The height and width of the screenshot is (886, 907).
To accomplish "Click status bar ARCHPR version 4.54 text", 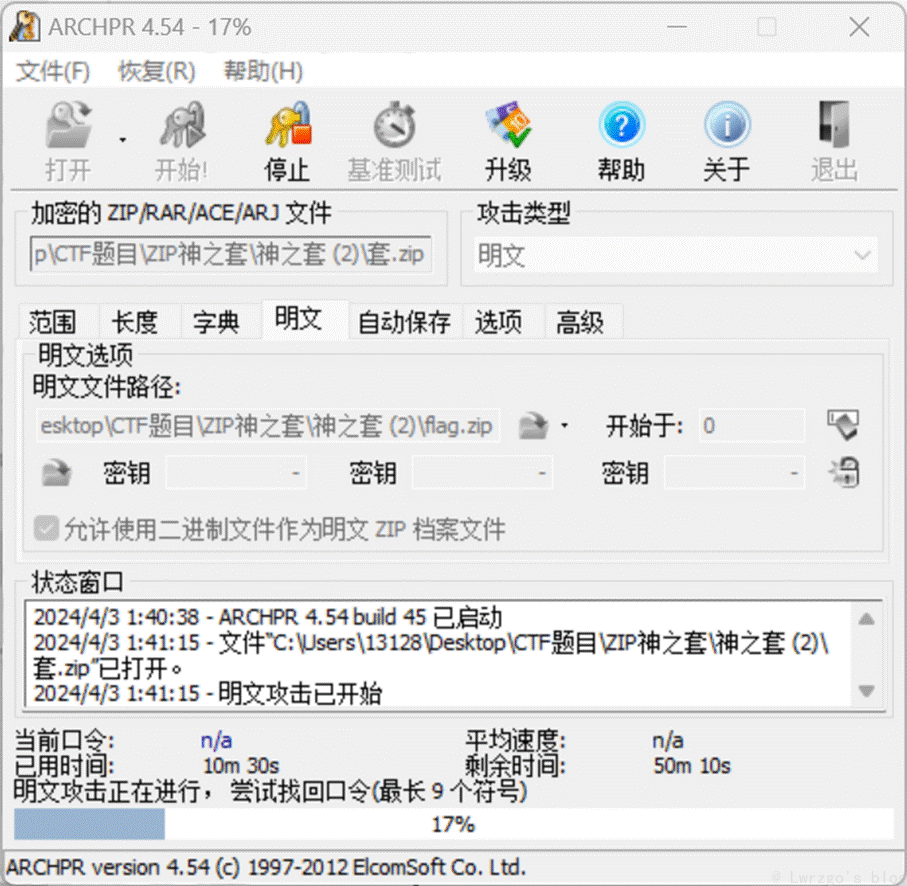I will (x=266, y=867).
